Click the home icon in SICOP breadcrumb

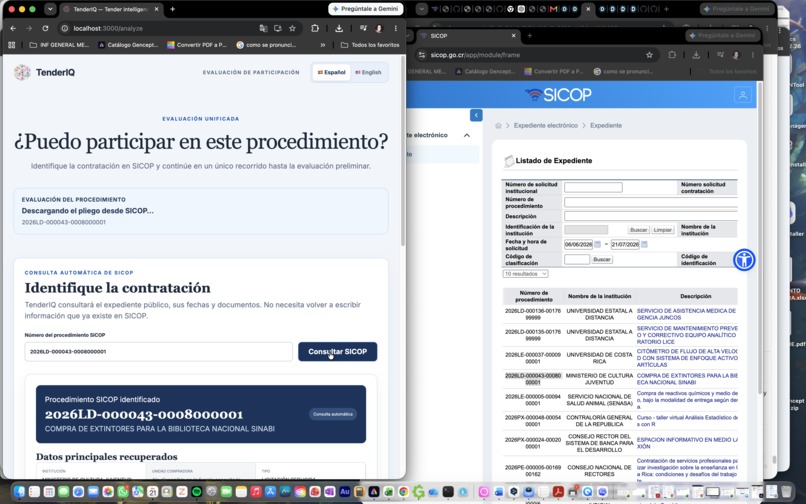click(x=498, y=125)
